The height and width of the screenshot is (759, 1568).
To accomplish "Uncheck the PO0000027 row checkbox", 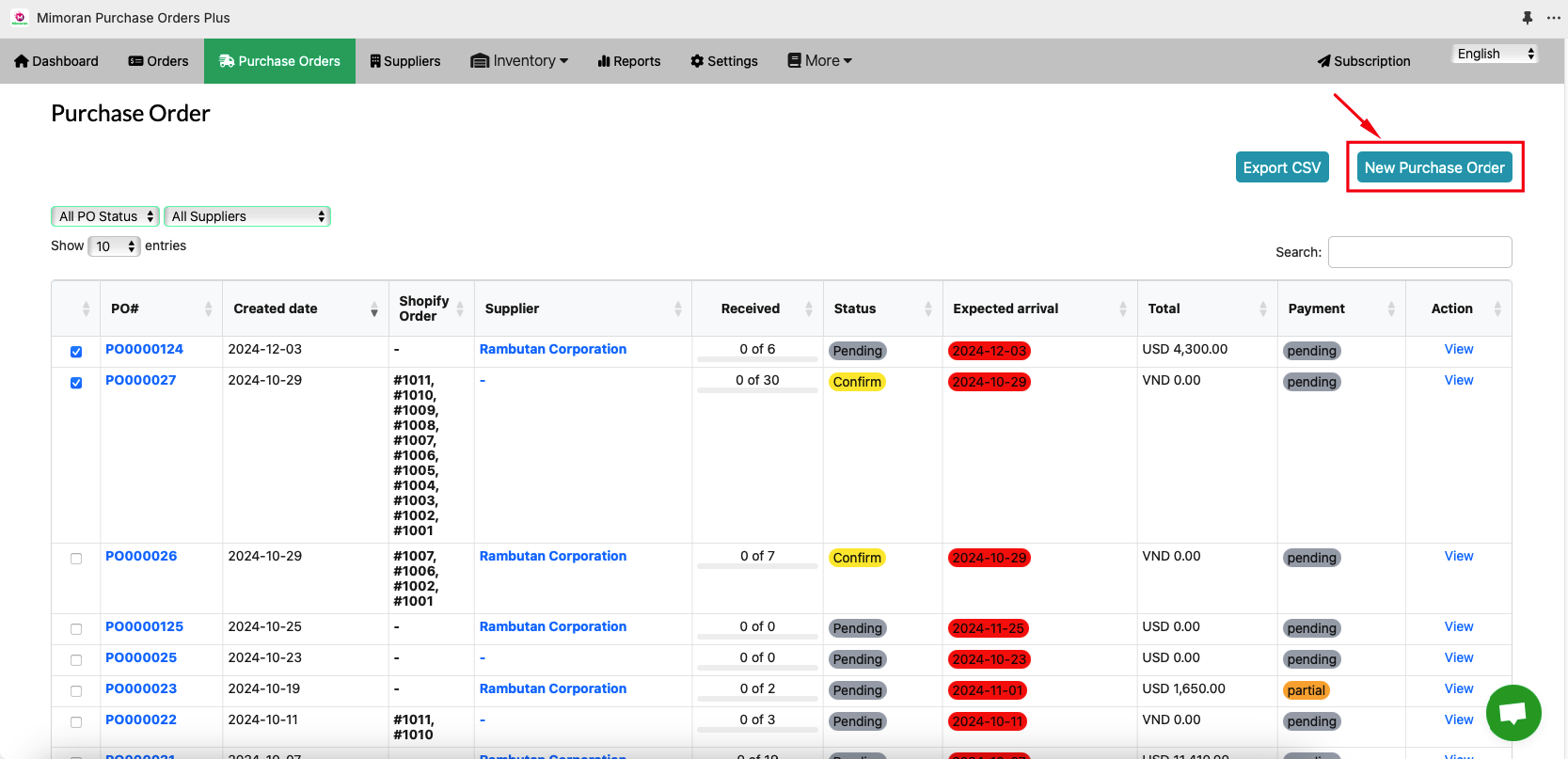I will [x=76, y=383].
